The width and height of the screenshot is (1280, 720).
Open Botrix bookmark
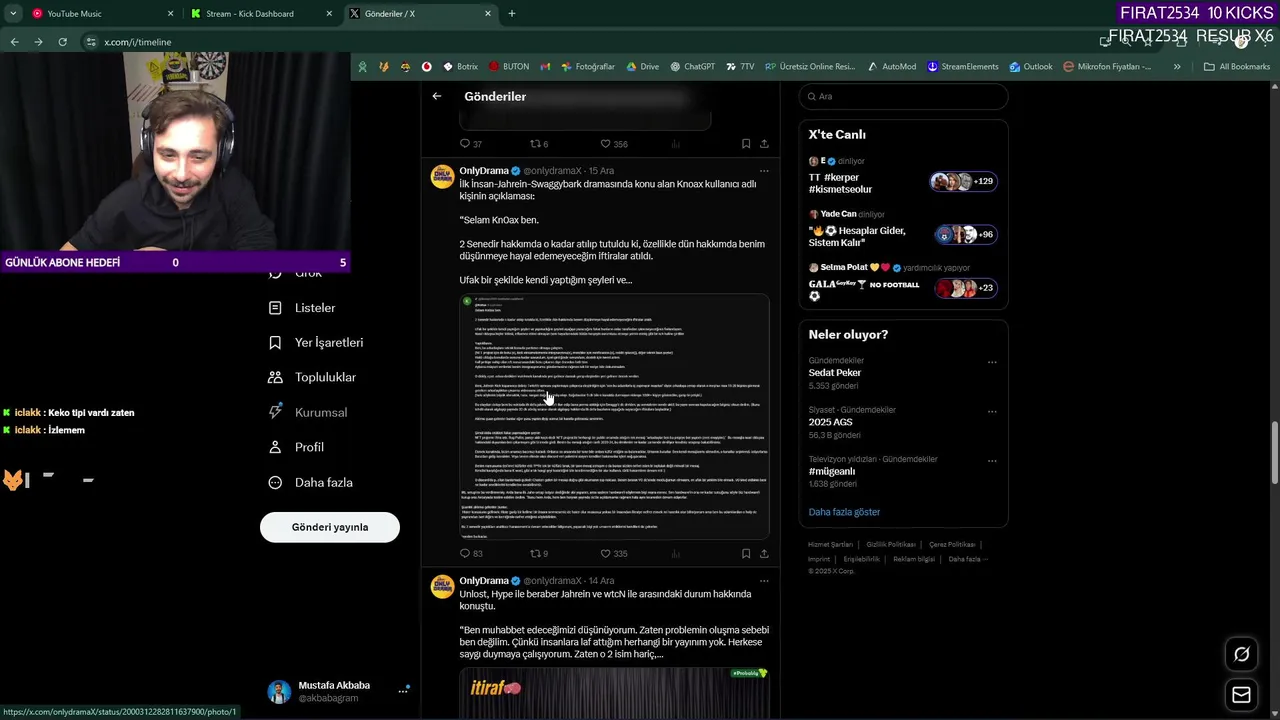click(459, 67)
